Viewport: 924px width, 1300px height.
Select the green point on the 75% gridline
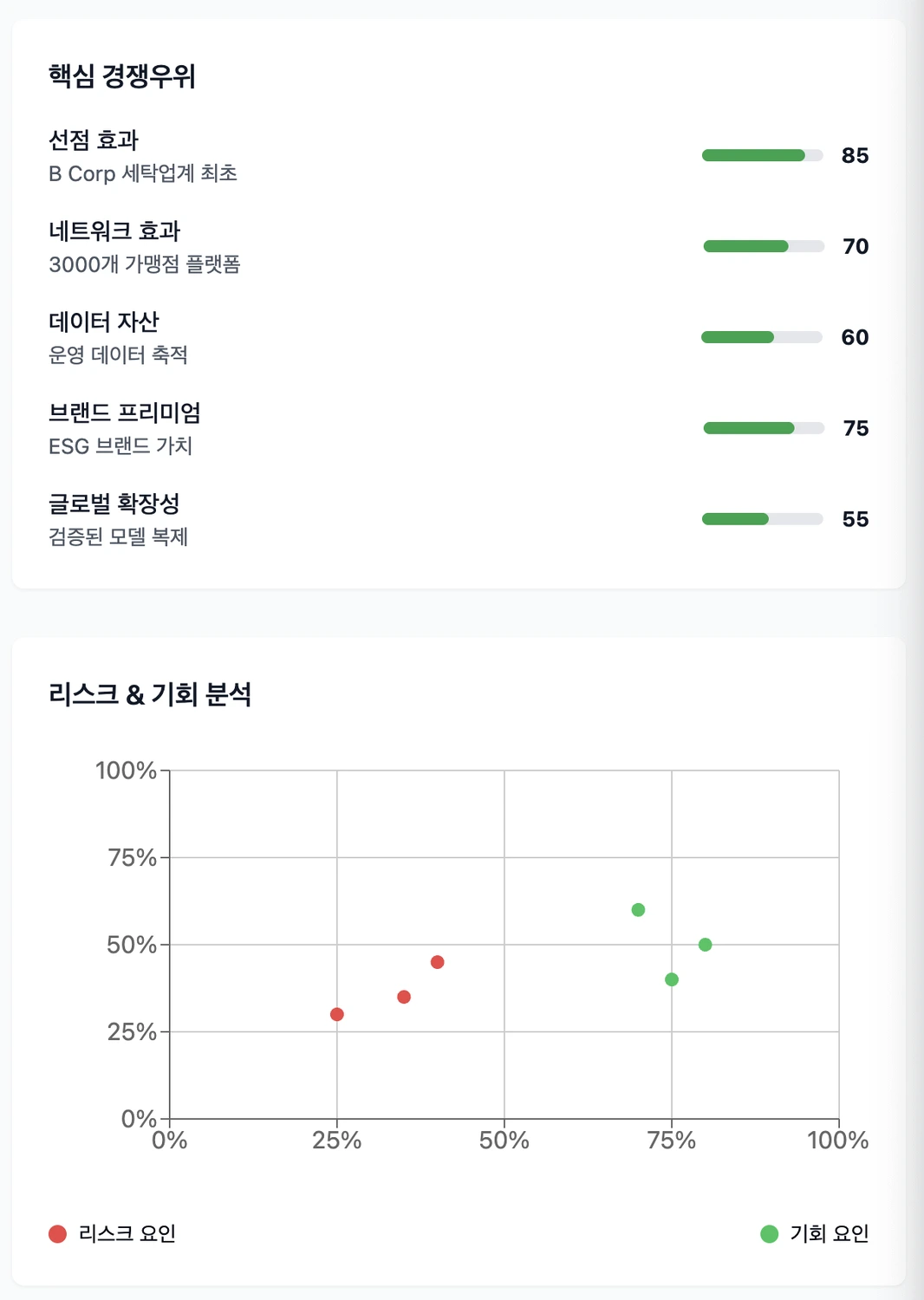pos(672,979)
